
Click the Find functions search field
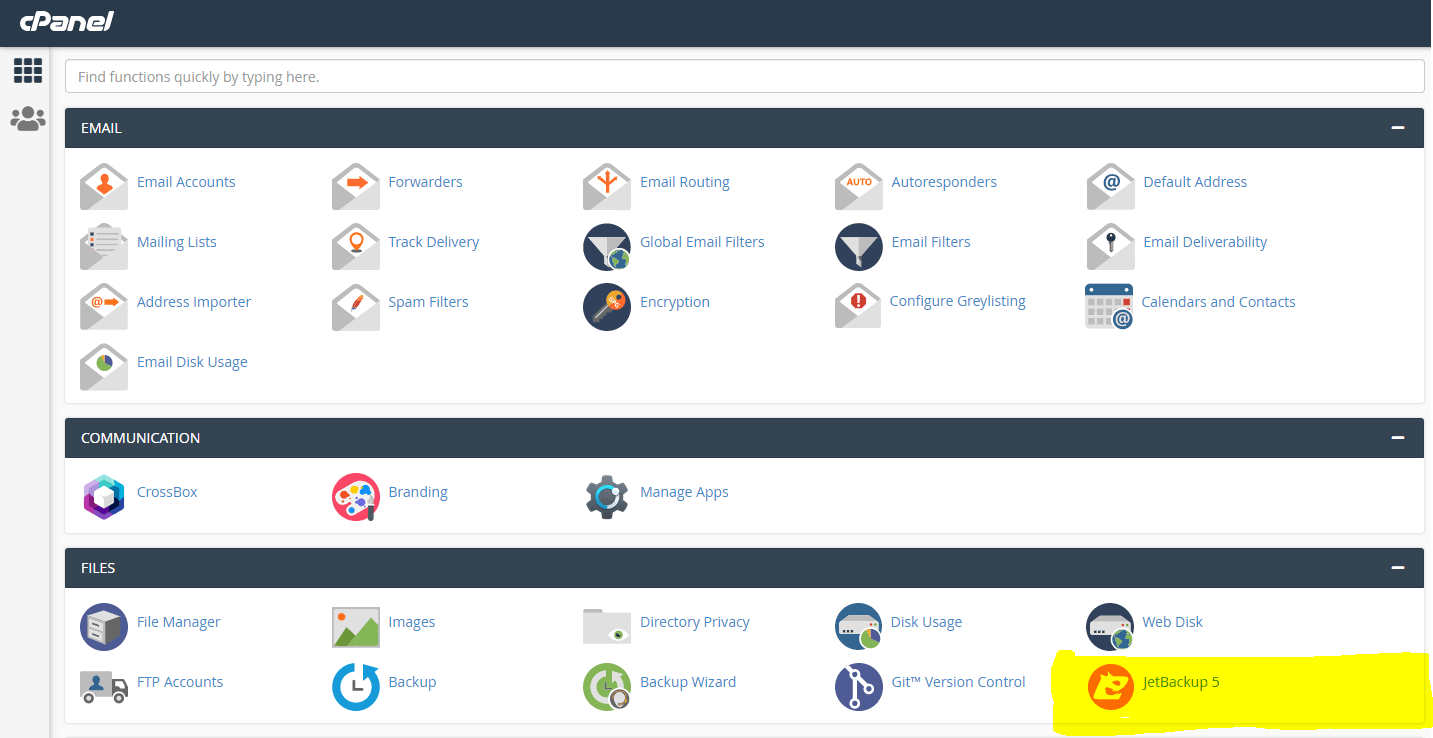[745, 76]
